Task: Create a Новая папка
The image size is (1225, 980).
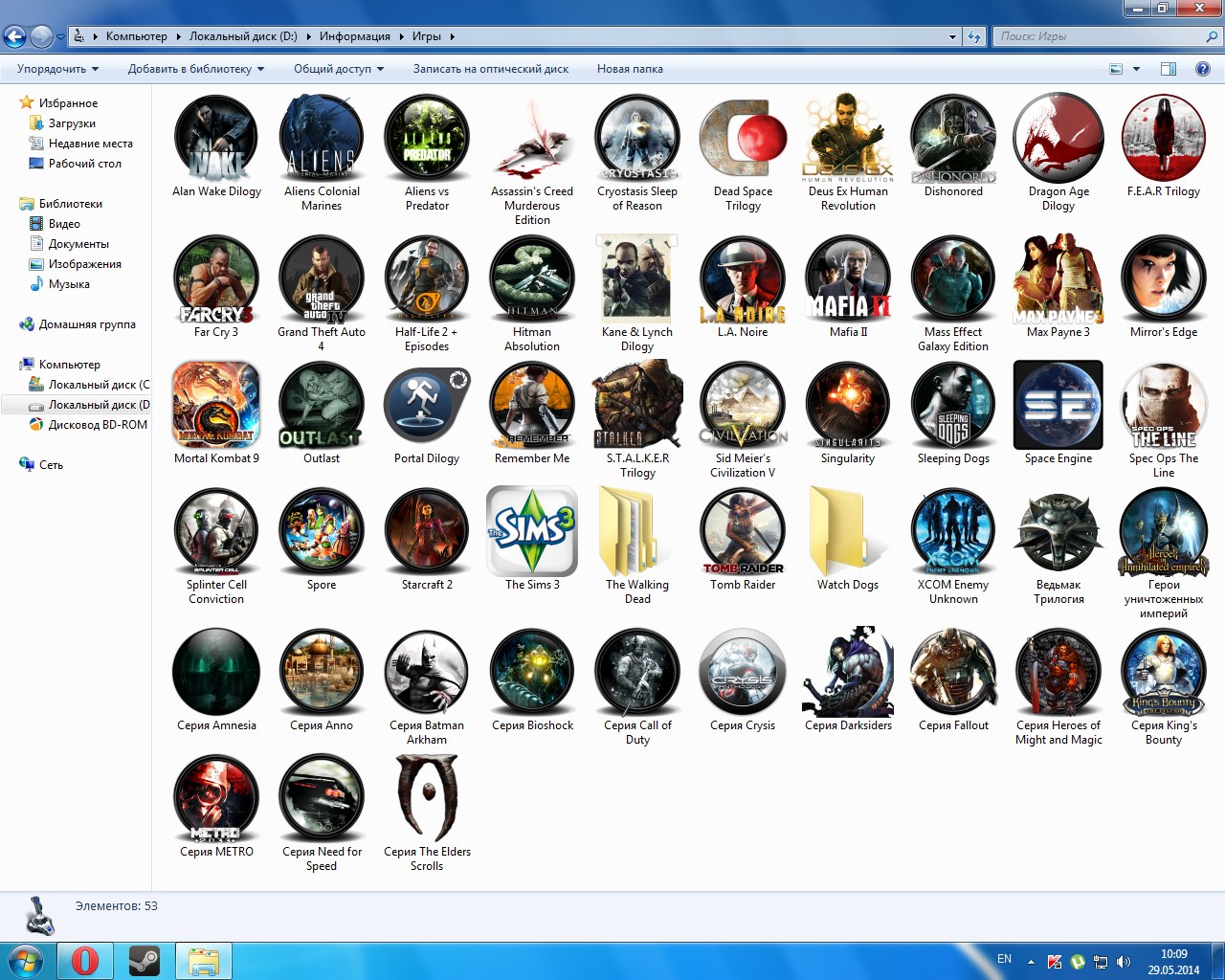Action: (630, 69)
